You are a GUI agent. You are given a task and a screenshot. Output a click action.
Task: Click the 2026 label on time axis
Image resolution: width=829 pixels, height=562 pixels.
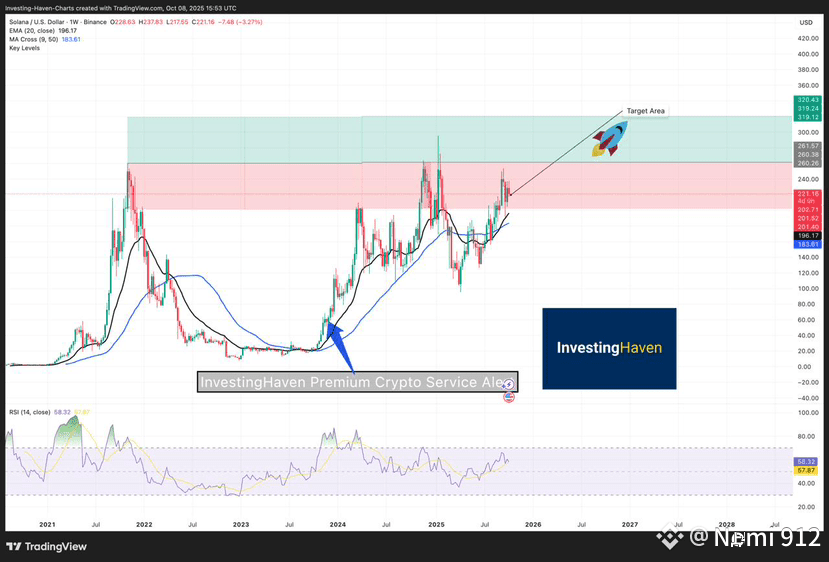click(533, 524)
